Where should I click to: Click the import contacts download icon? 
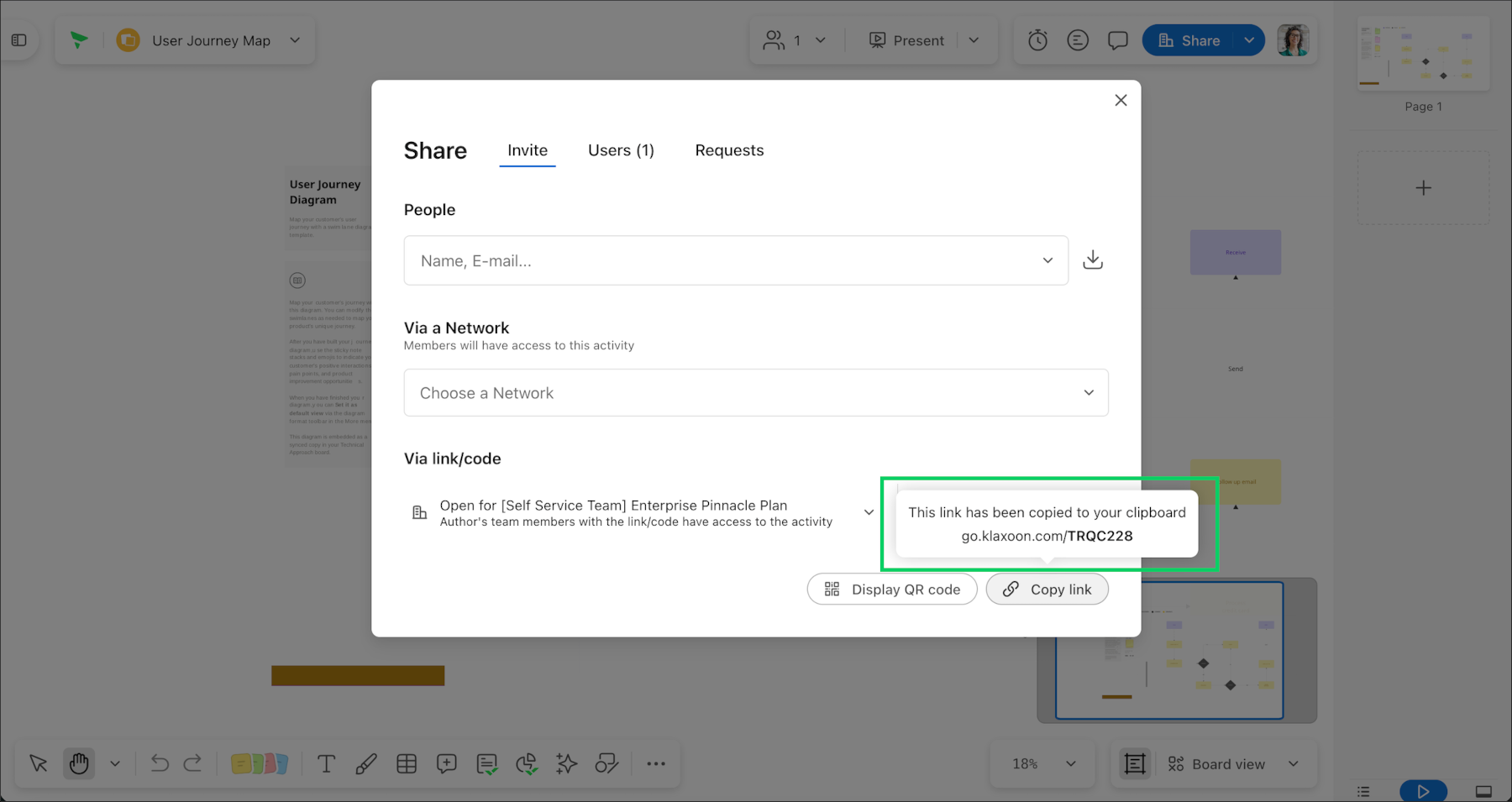tap(1093, 260)
